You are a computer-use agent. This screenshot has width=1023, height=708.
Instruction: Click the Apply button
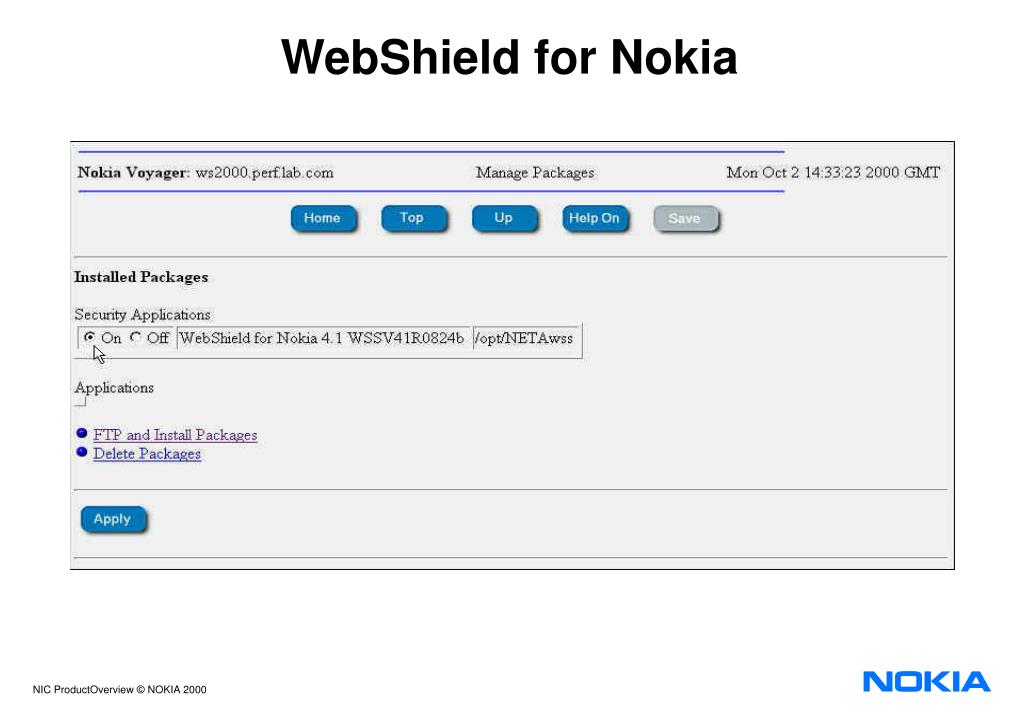click(113, 519)
